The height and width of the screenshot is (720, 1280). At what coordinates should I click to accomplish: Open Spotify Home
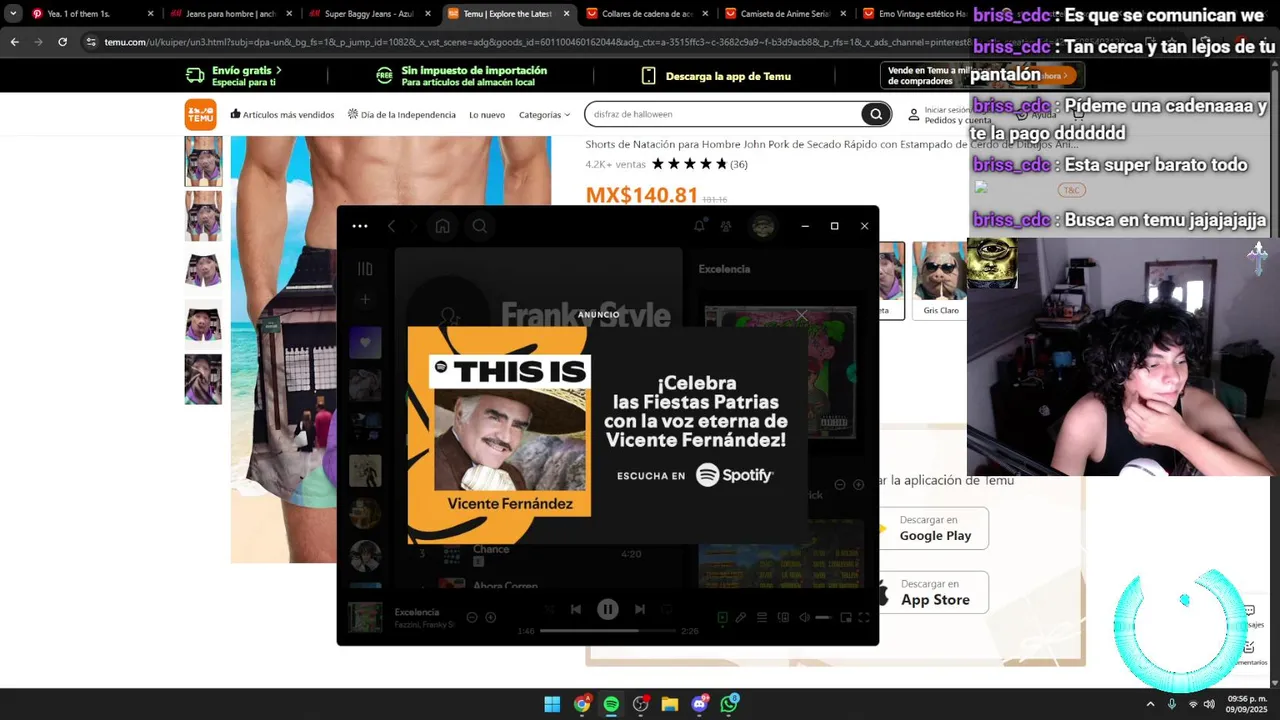(442, 226)
